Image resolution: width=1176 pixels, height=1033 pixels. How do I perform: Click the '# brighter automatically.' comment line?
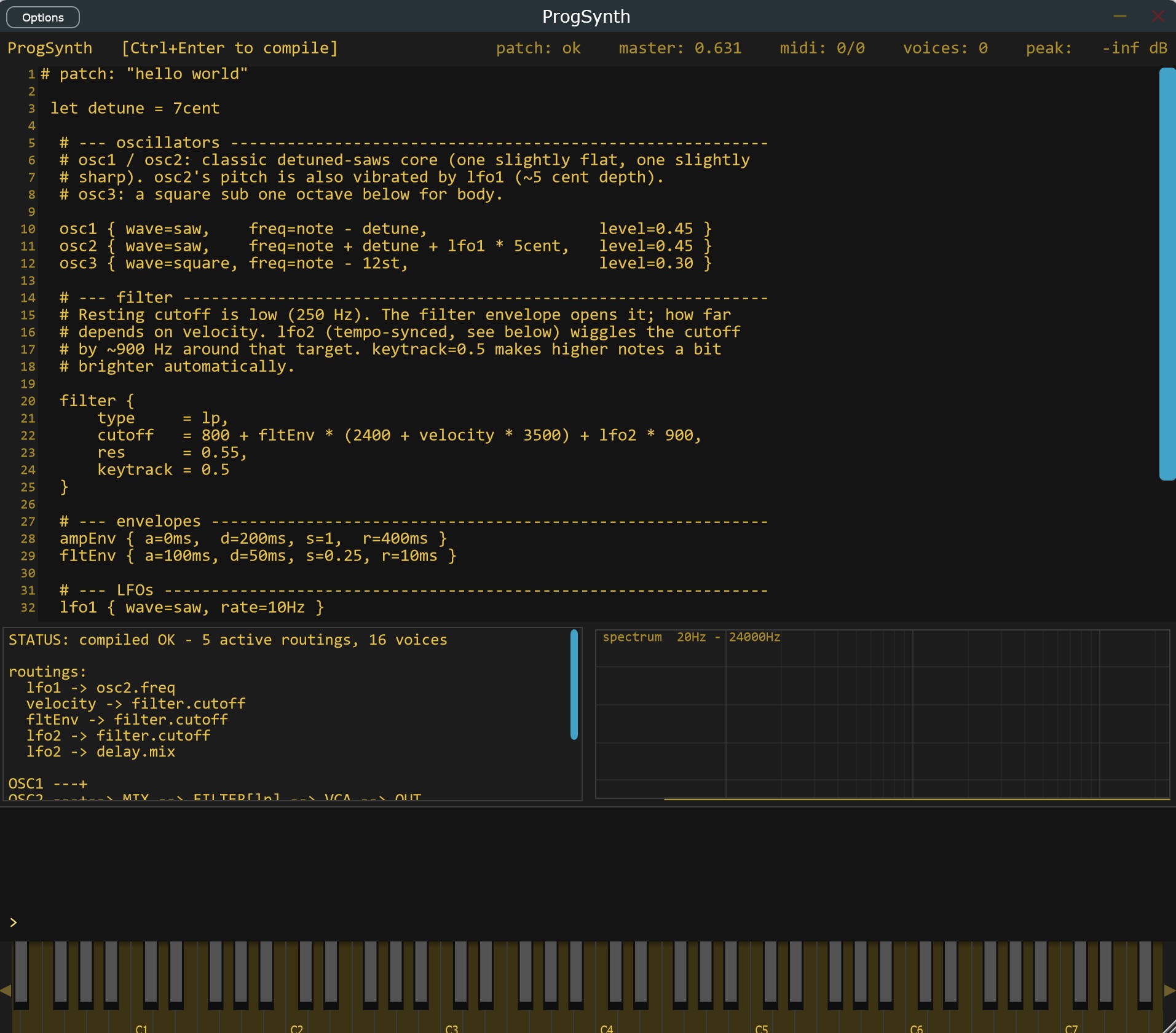(177, 366)
